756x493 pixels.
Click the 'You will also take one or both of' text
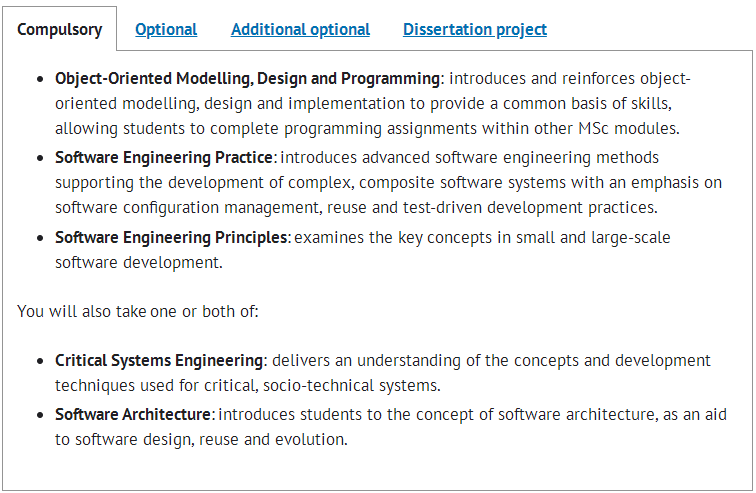pyautogui.click(x=138, y=311)
